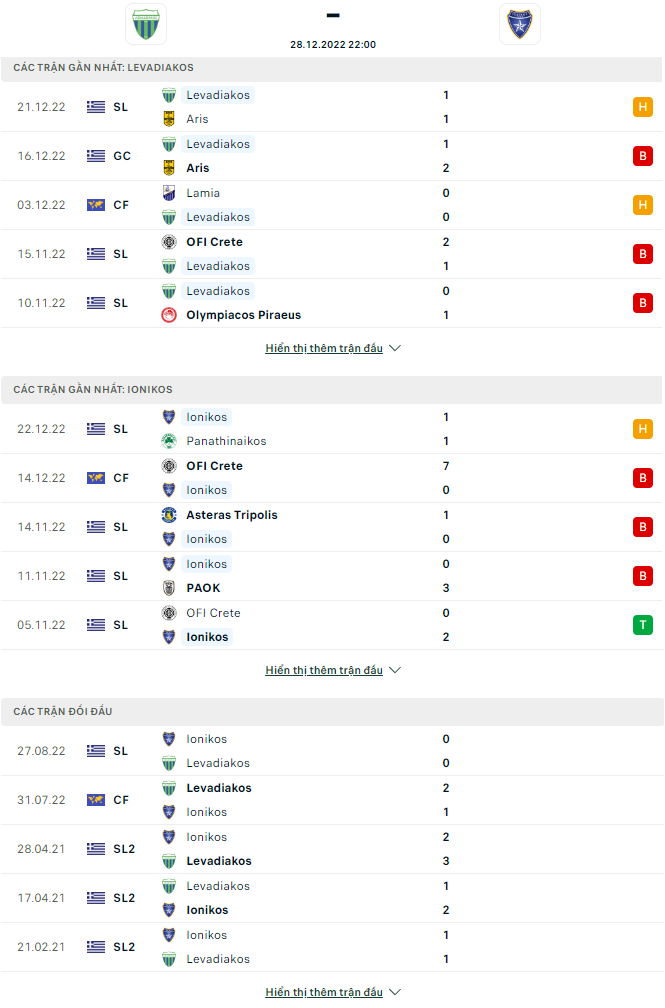Click the green T result badge

point(642,625)
